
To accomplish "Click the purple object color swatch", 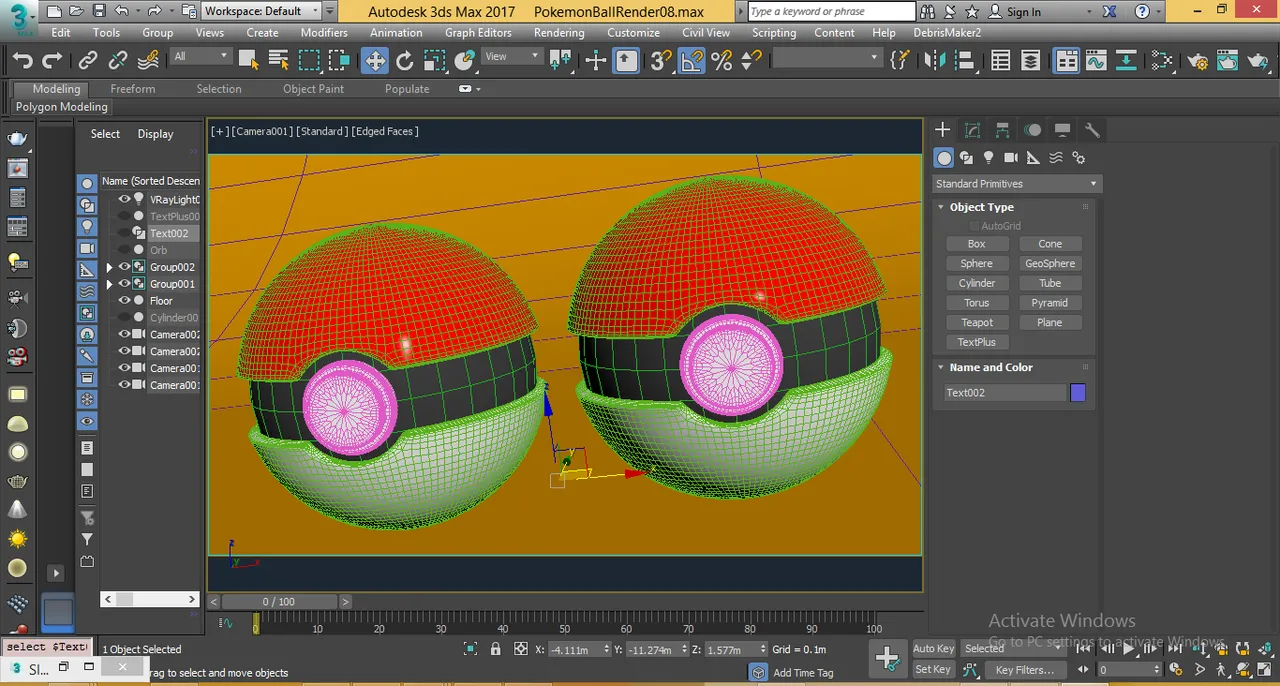I will click(1078, 393).
